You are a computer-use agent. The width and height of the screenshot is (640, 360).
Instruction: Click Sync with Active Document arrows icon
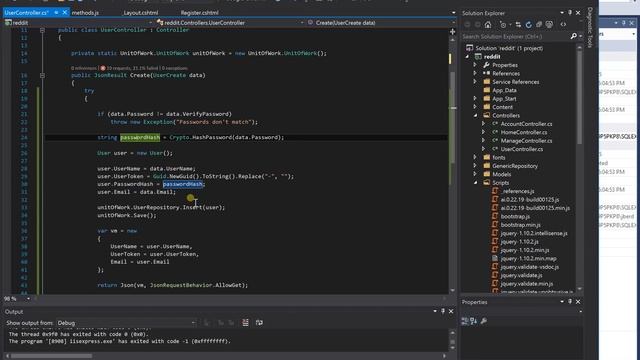tap(518, 25)
